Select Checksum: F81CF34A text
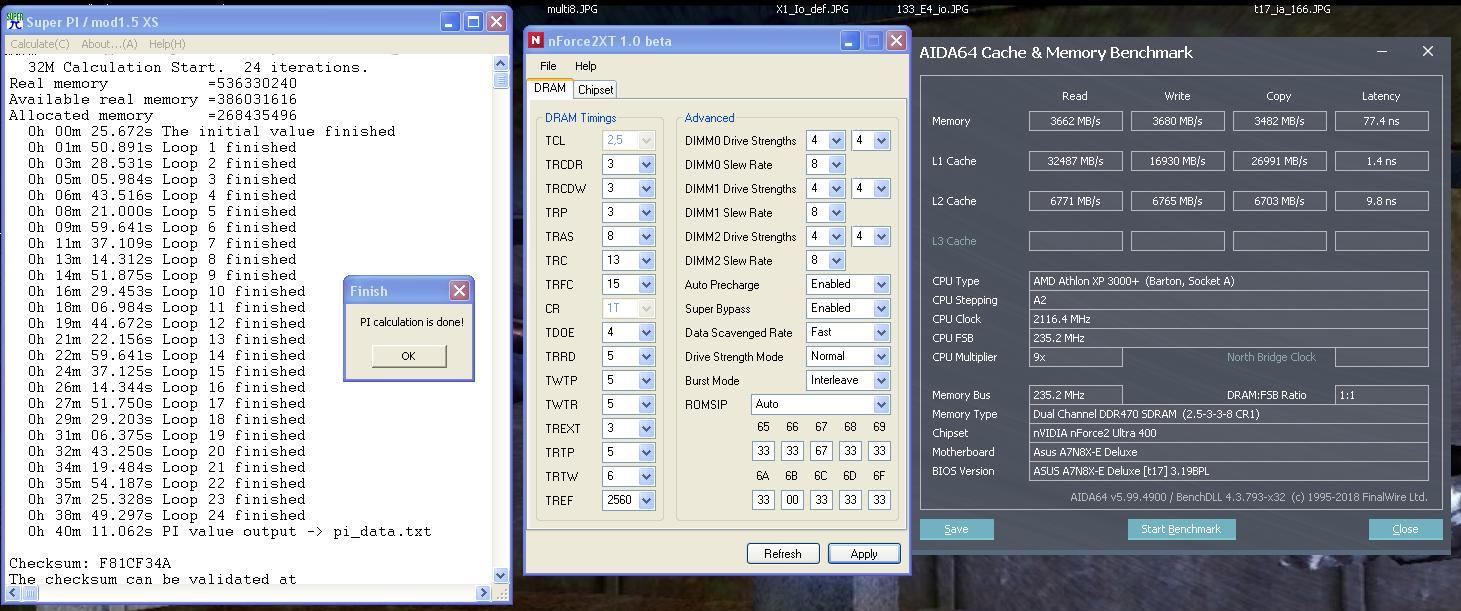Image resolution: width=1461 pixels, height=611 pixels. click(x=90, y=563)
